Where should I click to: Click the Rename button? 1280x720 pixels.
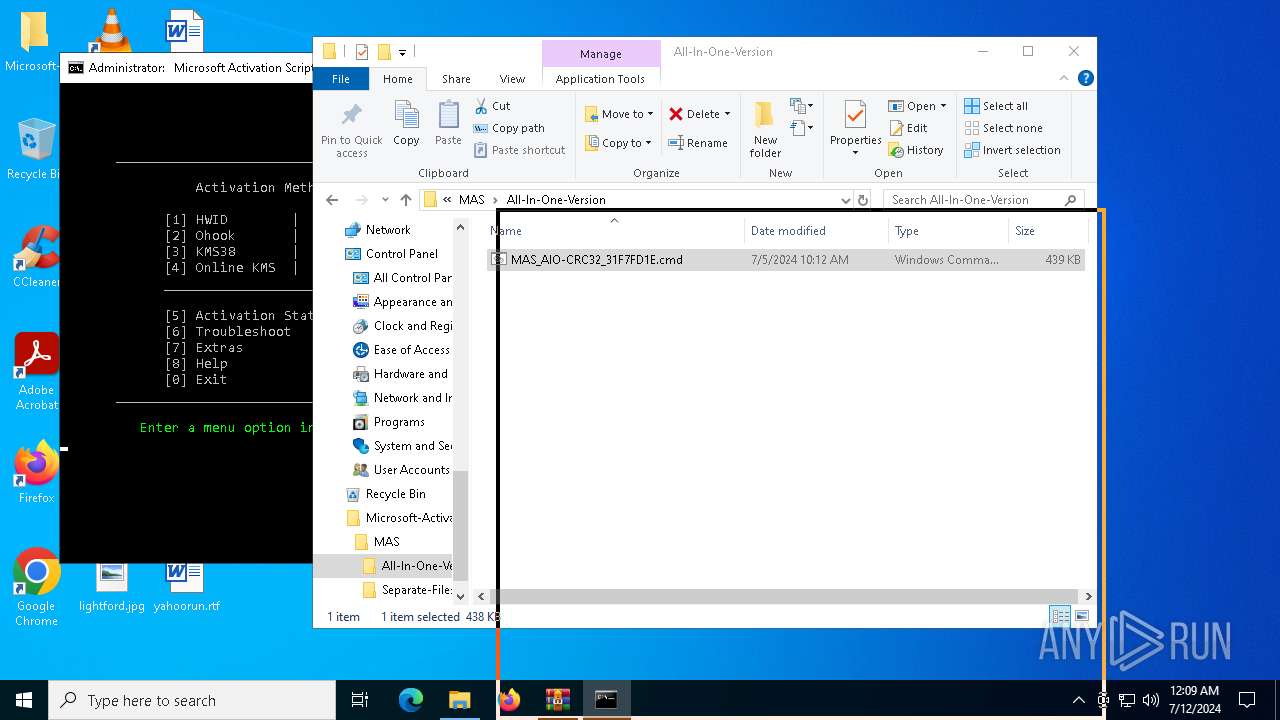click(x=698, y=143)
